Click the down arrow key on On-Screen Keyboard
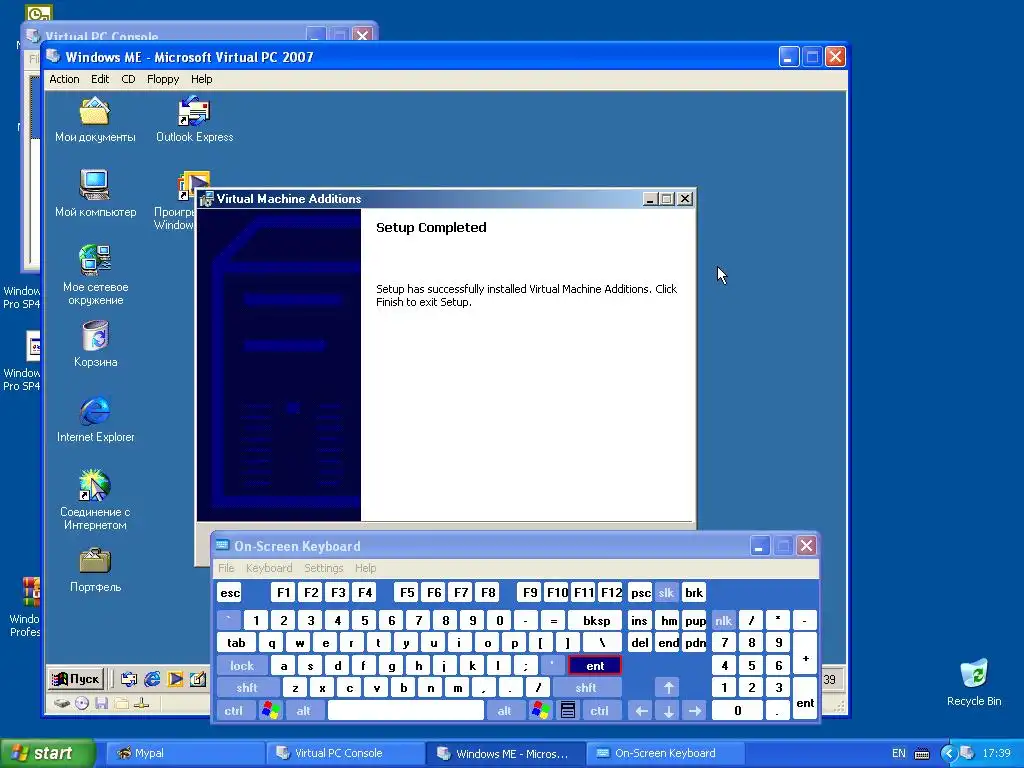 point(668,711)
